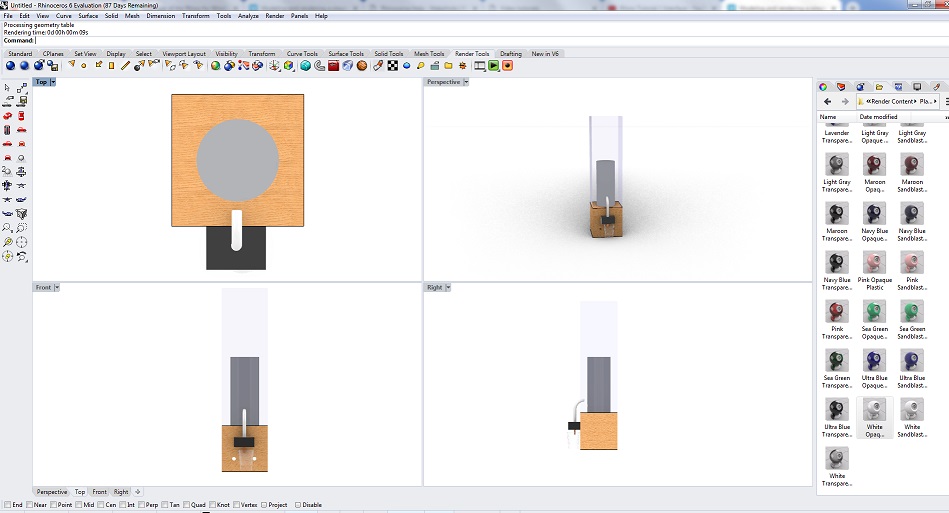Viewport: 949px width, 513px height.
Task: Click the zoom magnifier tool in sidebar
Action: [7, 228]
